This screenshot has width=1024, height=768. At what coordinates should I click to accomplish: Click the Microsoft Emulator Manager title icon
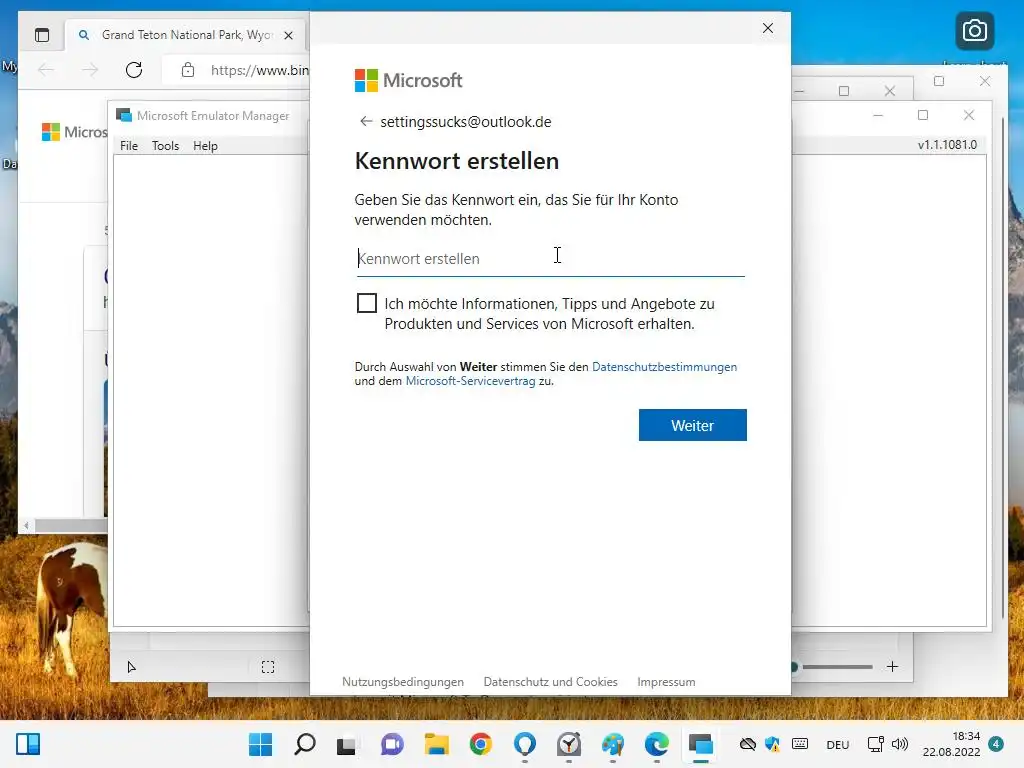(x=123, y=115)
